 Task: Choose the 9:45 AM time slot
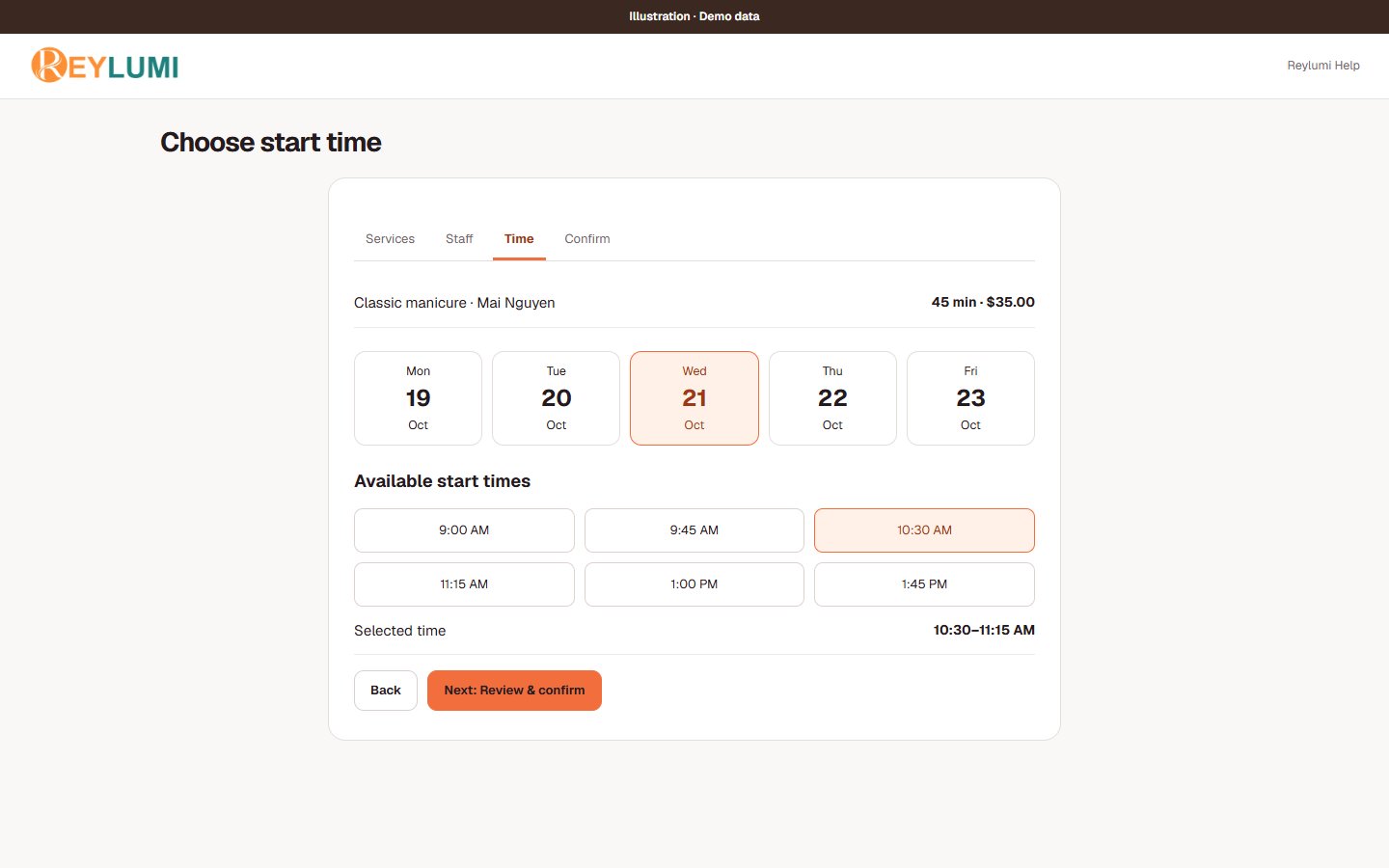[x=694, y=530]
